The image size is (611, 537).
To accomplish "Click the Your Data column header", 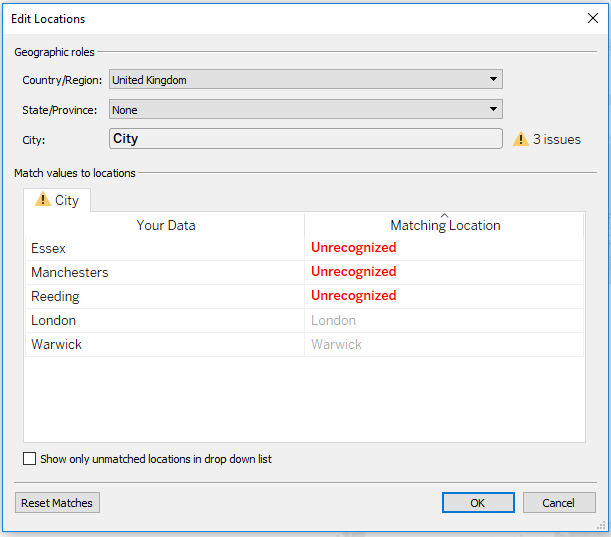I will [165, 225].
